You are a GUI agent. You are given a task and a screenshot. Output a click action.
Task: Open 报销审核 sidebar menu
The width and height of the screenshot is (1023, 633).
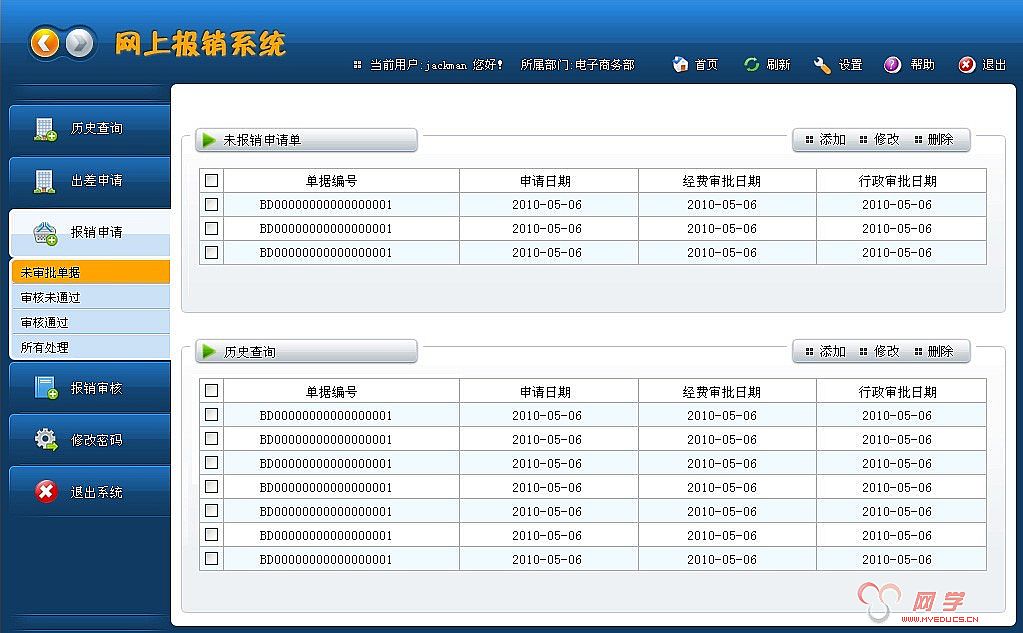[90, 388]
